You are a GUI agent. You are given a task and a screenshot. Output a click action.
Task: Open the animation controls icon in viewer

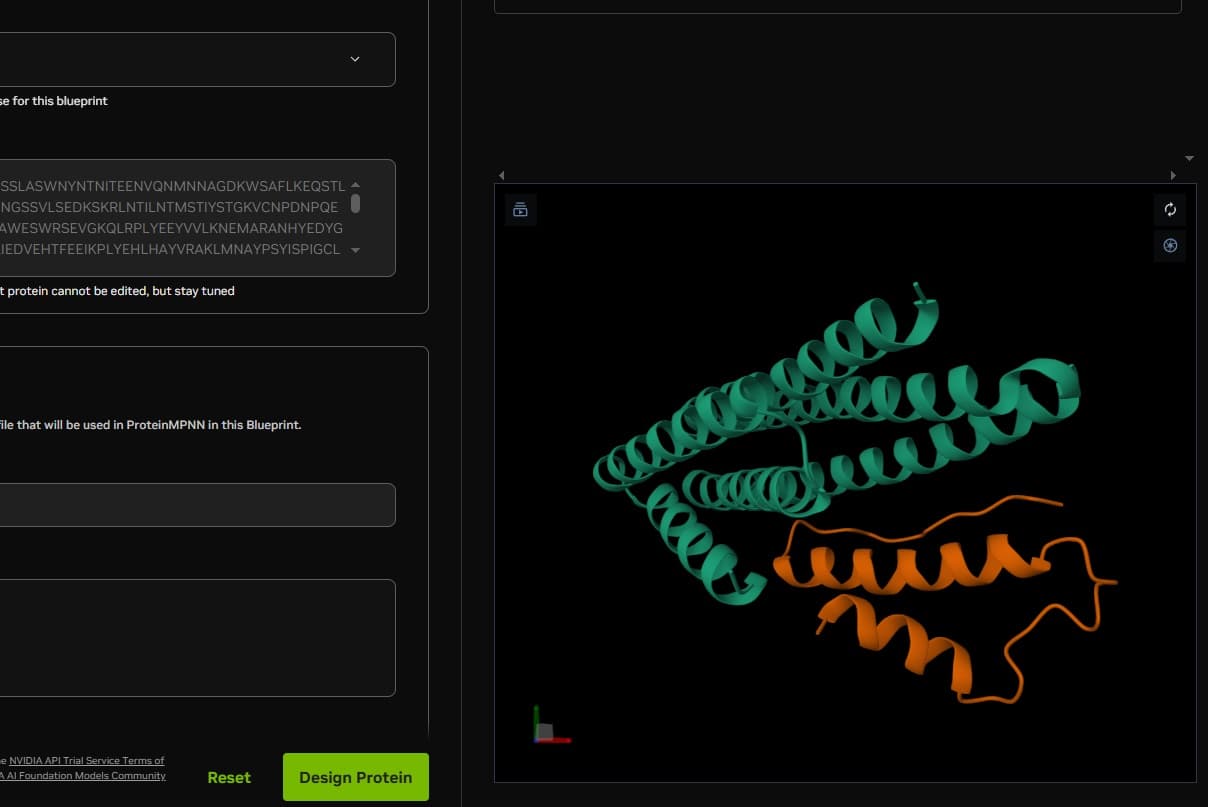point(520,210)
